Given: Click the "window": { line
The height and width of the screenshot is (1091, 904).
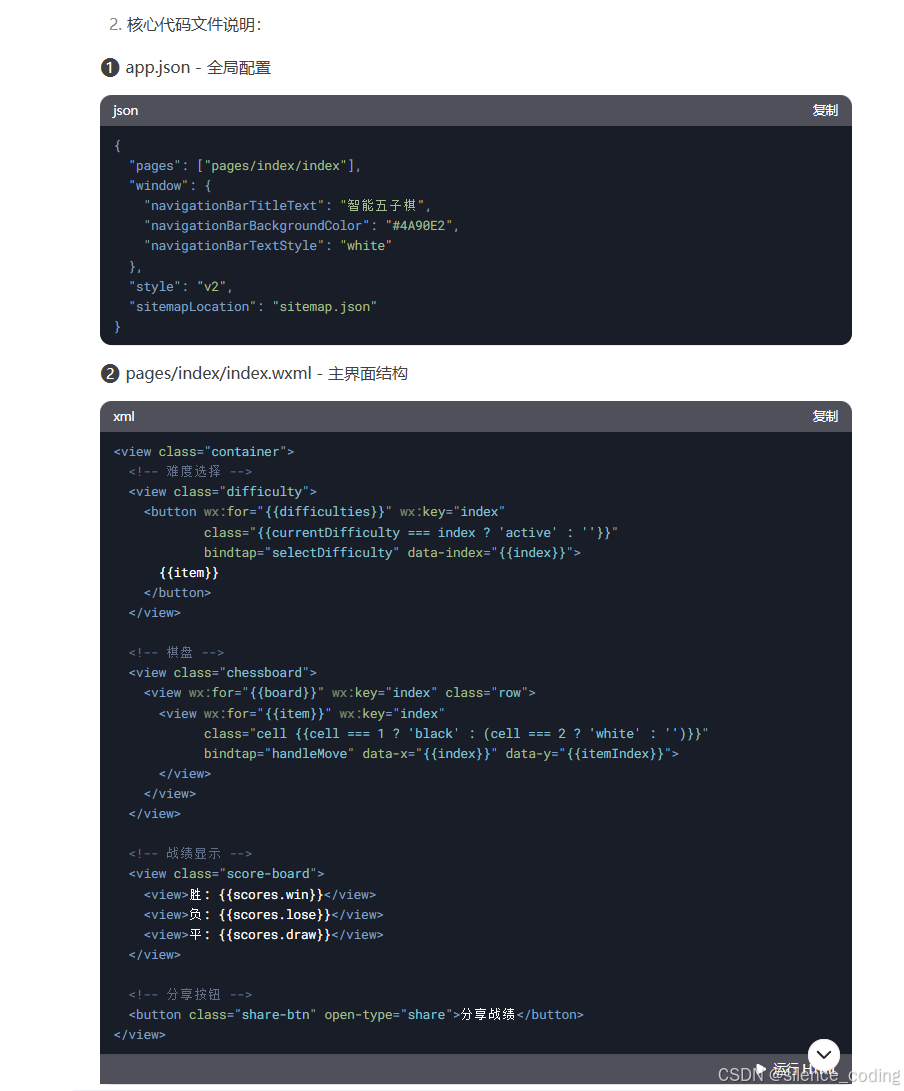Looking at the screenshot, I should tap(170, 186).
